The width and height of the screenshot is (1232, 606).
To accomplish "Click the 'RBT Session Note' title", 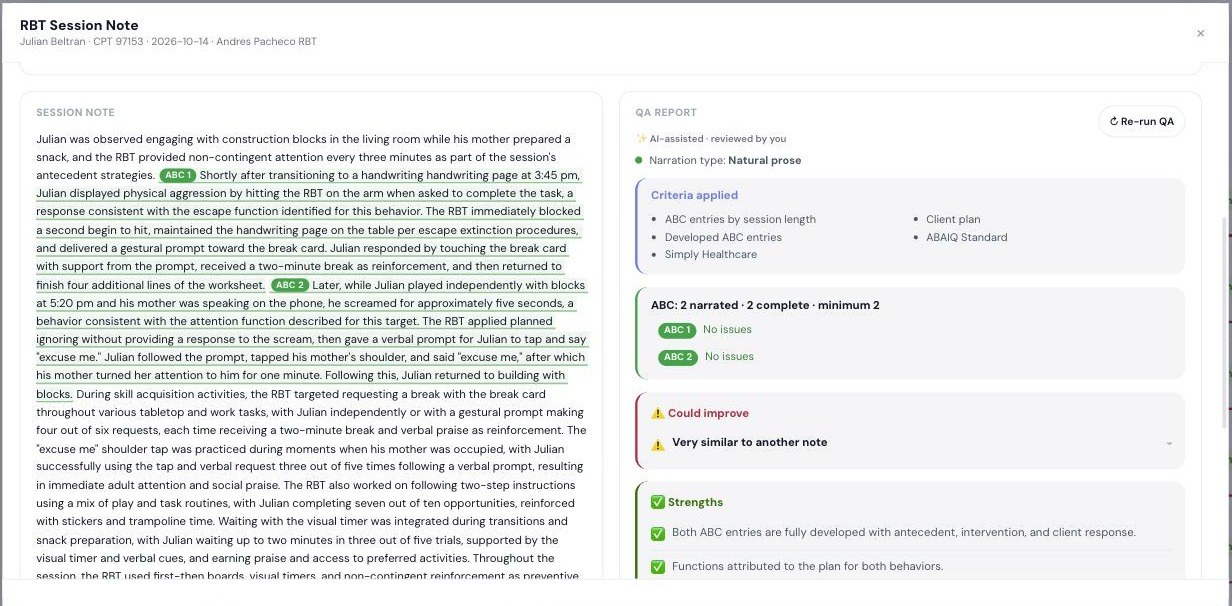I will (x=79, y=25).
